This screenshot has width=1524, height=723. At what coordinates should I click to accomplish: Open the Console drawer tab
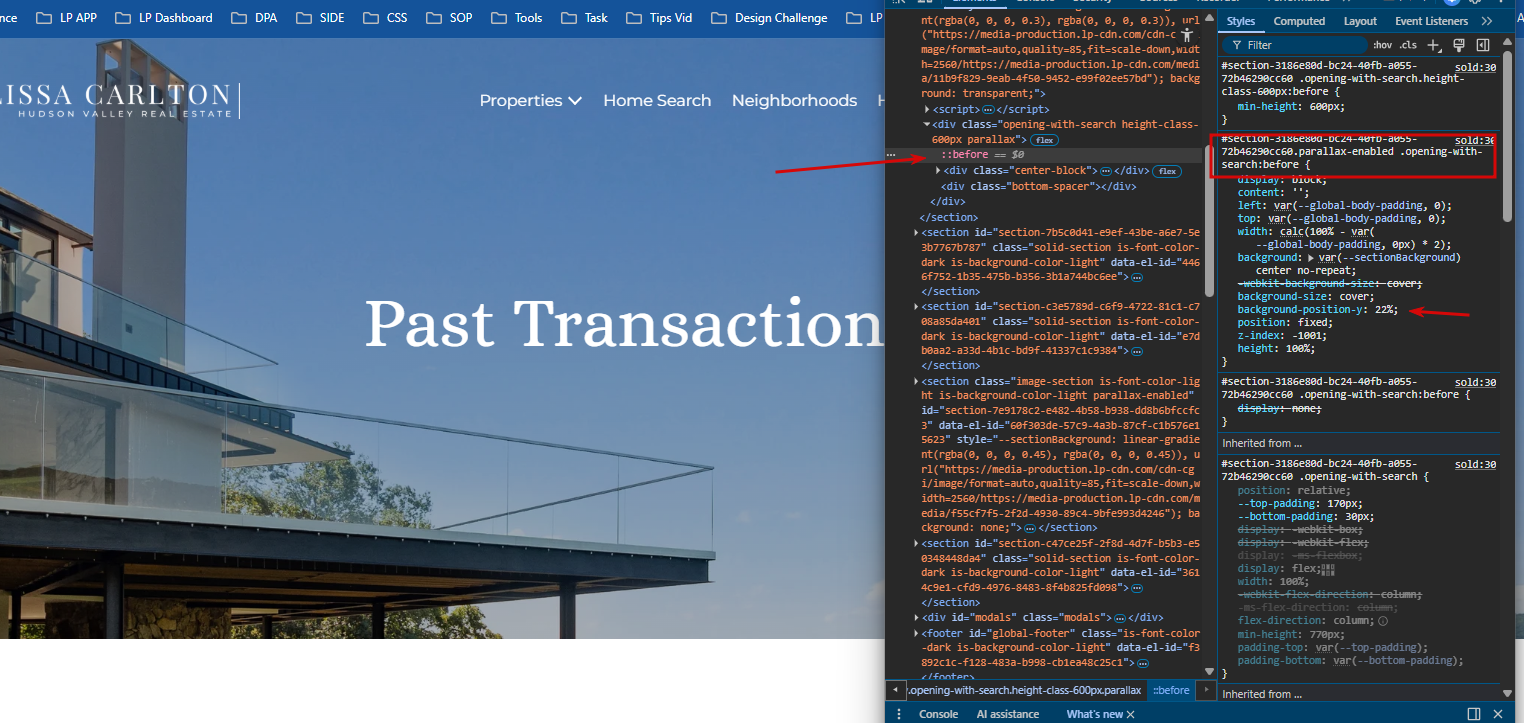(x=938, y=714)
